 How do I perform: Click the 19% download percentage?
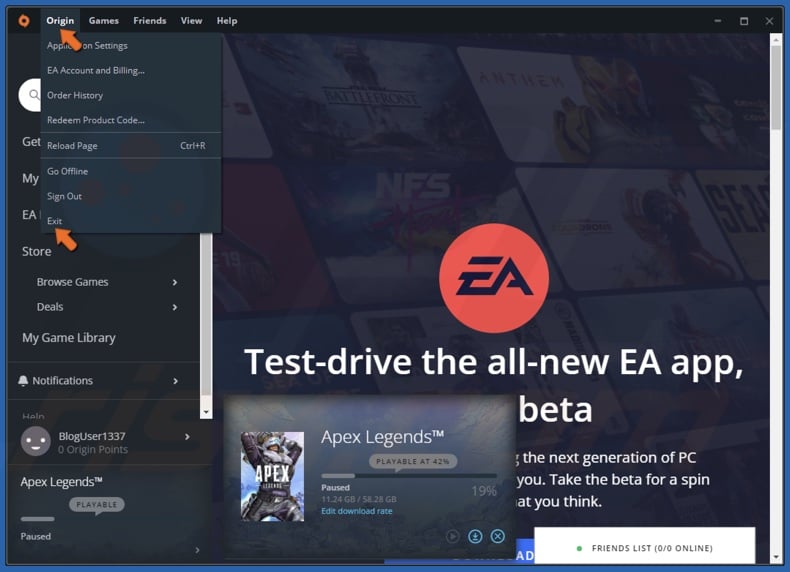click(484, 491)
